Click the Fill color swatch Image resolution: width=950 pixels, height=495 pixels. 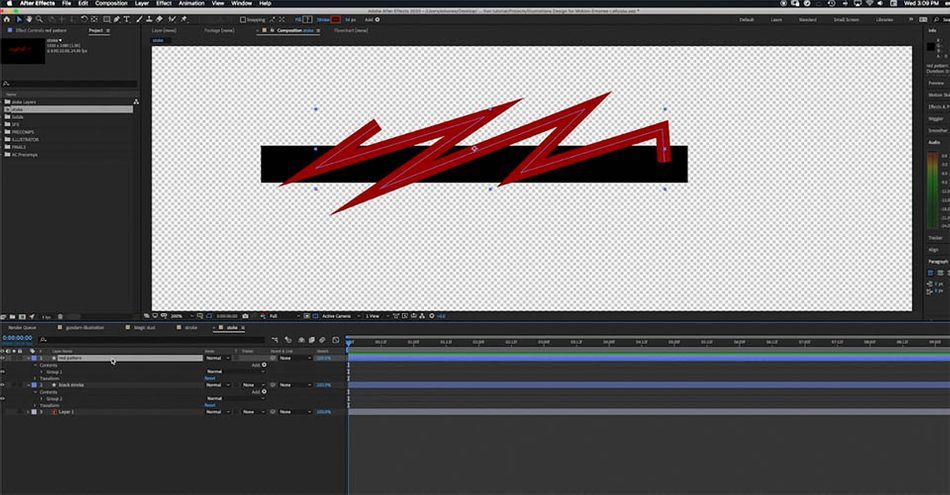point(307,19)
